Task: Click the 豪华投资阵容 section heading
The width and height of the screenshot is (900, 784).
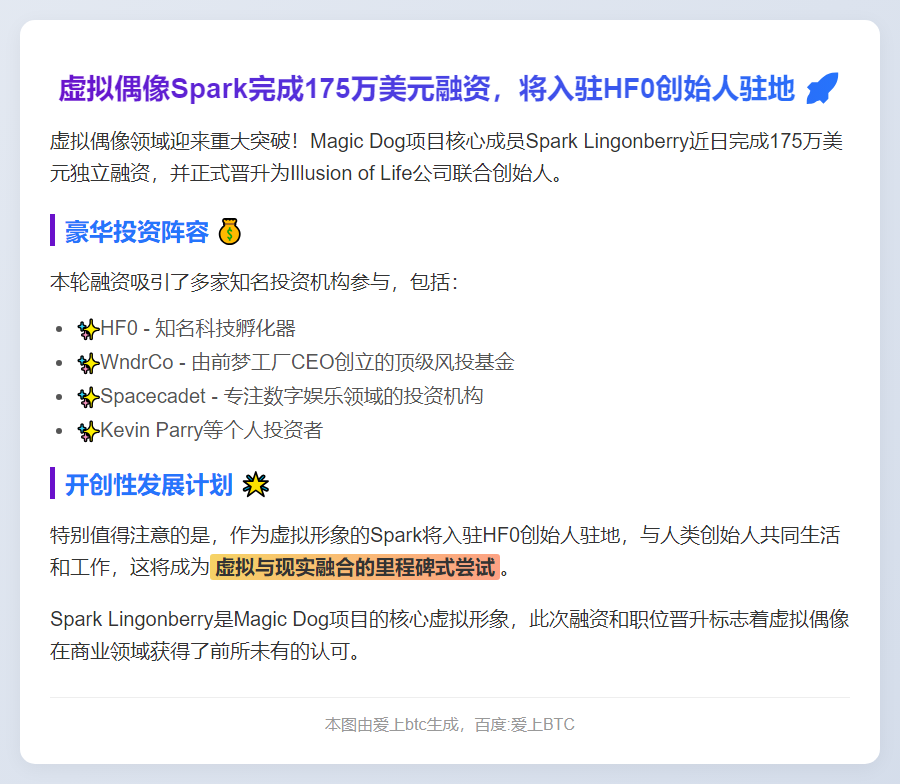Action: click(x=137, y=232)
